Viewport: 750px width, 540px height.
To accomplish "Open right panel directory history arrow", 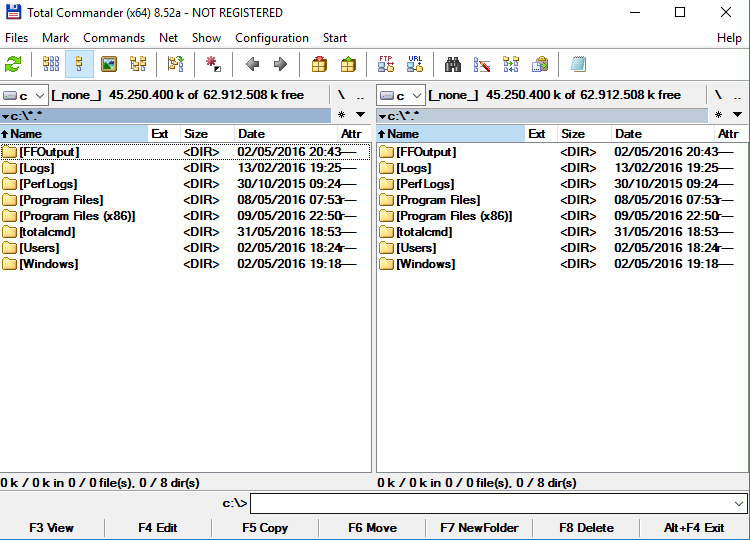I will pyautogui.click(x=738, y=114).
